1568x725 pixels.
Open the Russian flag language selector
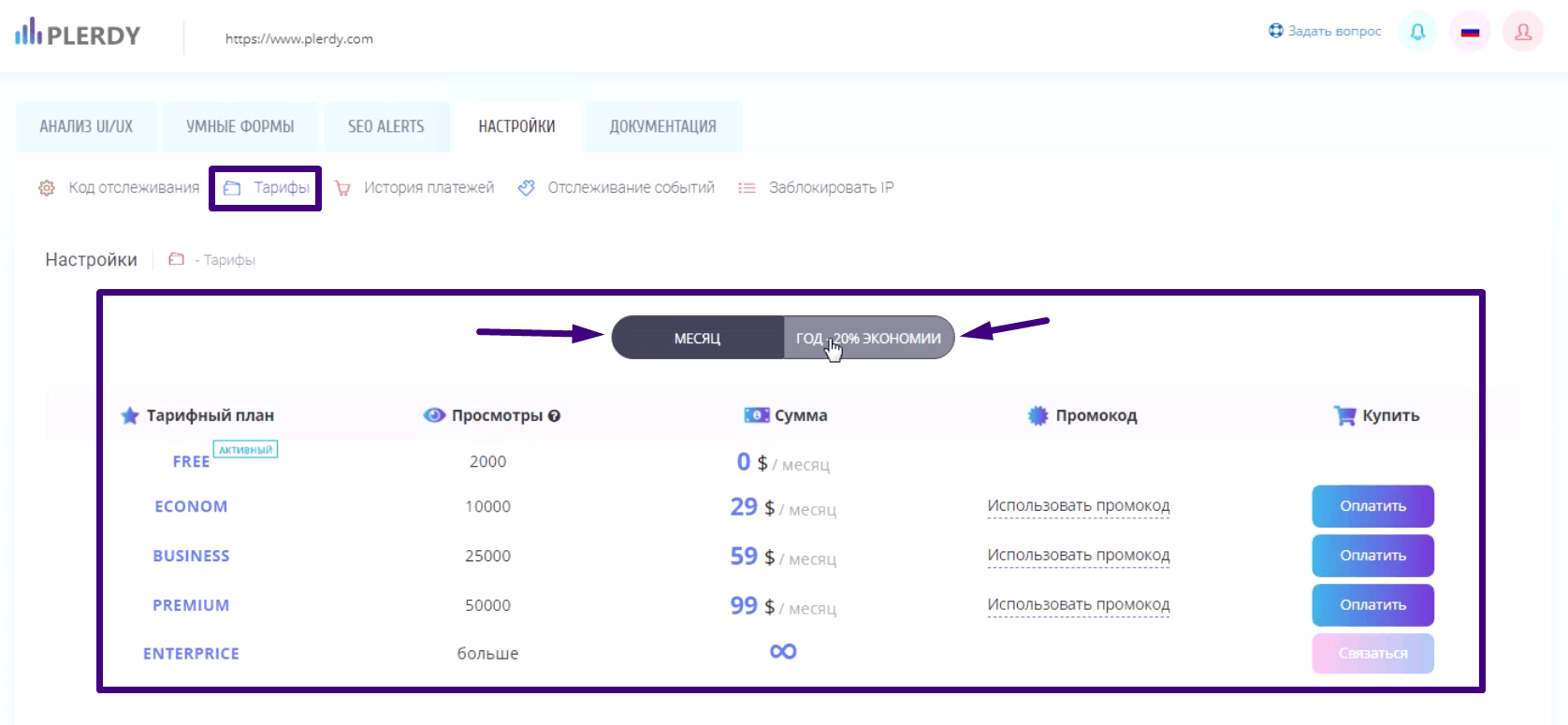click(1470, 32)
